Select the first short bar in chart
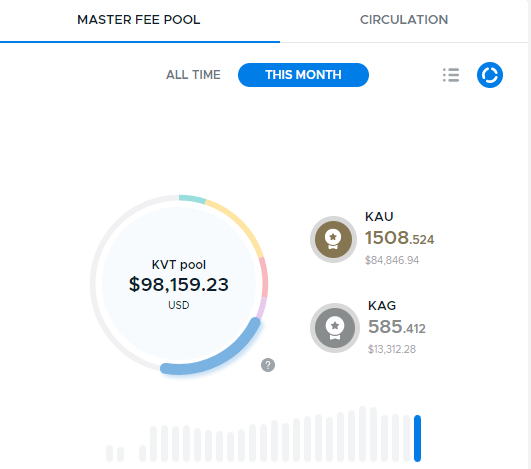Screen dimensions: 531x469 pyautogui.click(x=109, y=453)
